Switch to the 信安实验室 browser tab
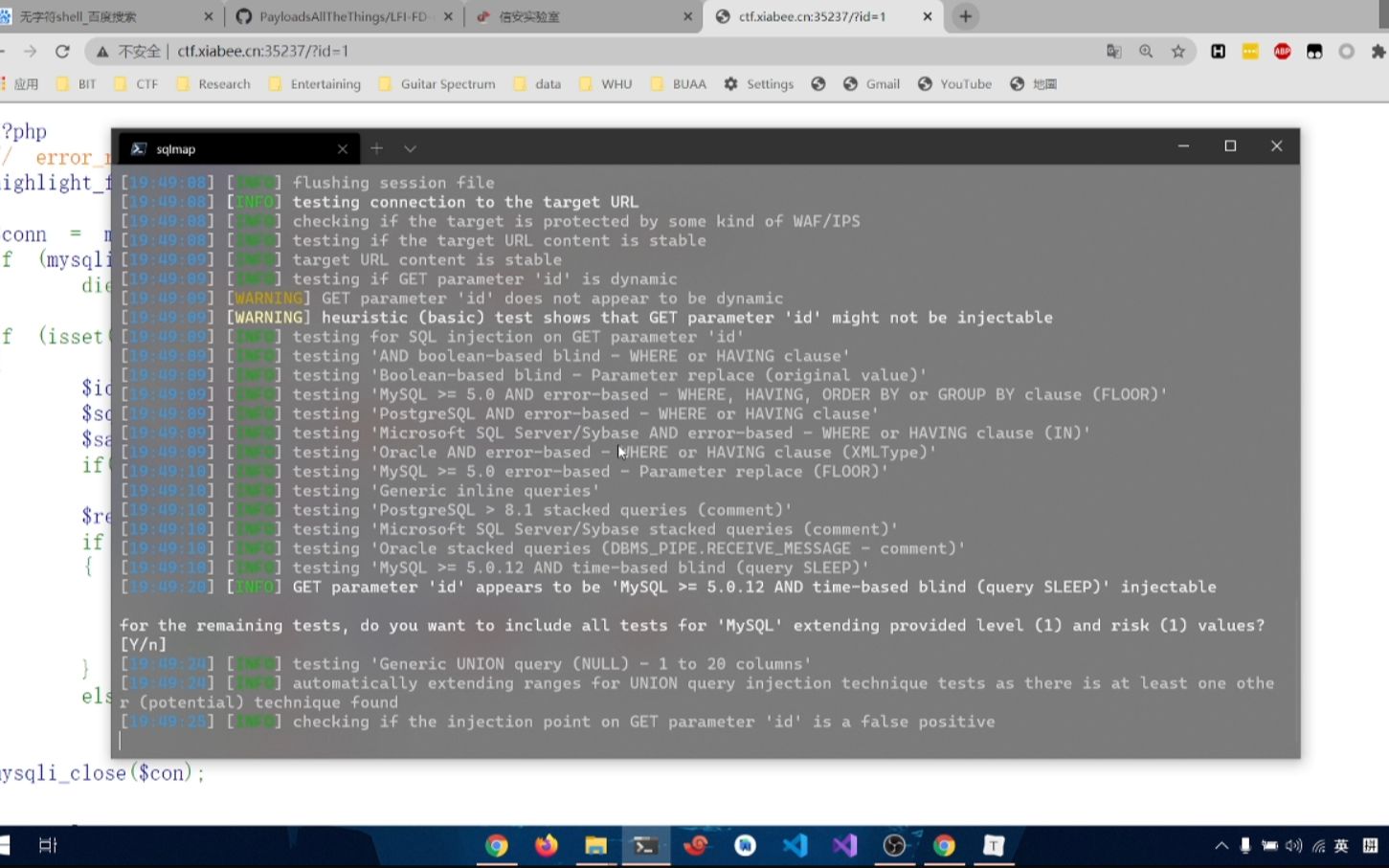 584,16
